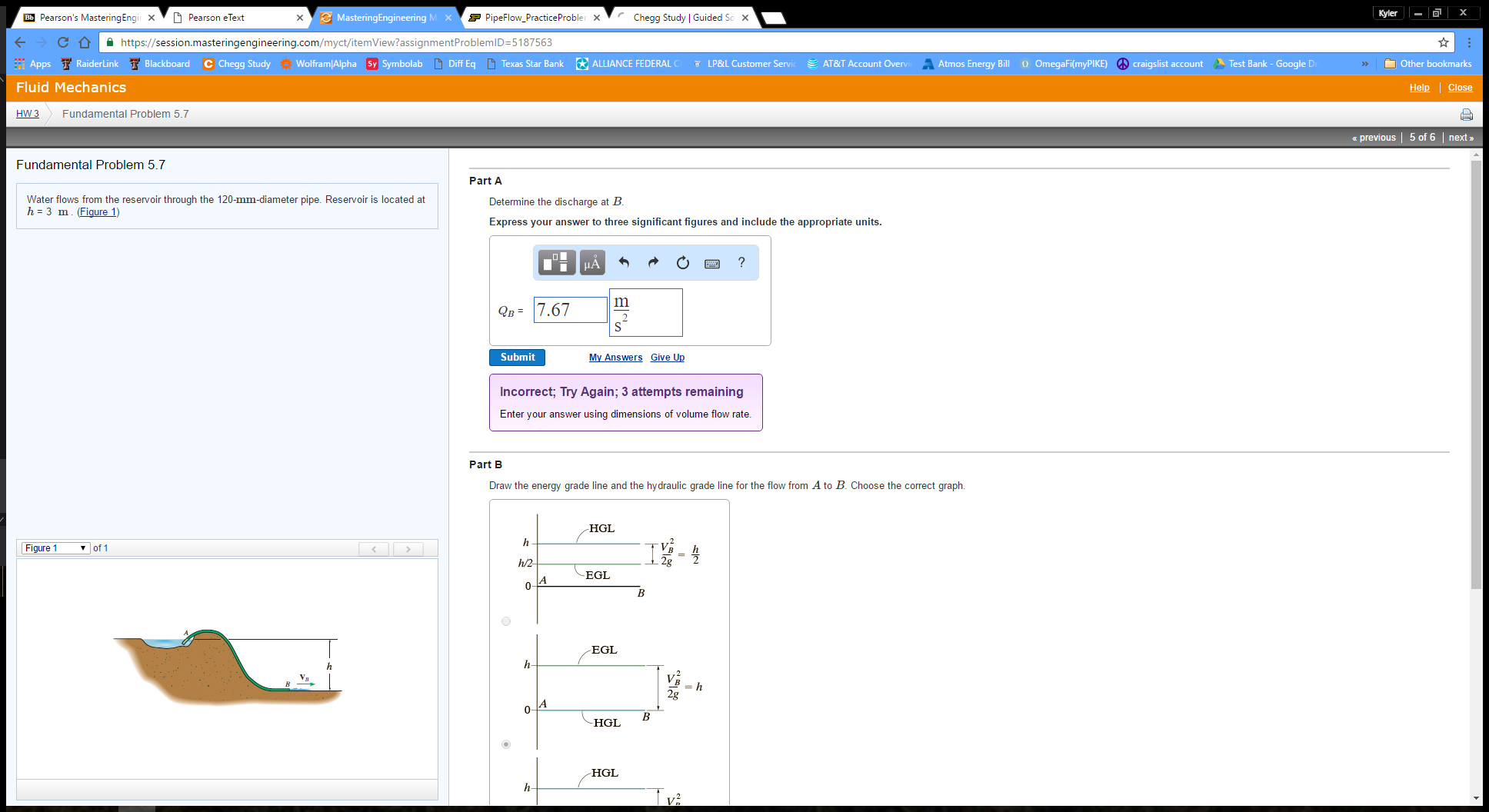Select the μÅ units insertion icon
The image size is (1489, 812).
tap(591, 262)
